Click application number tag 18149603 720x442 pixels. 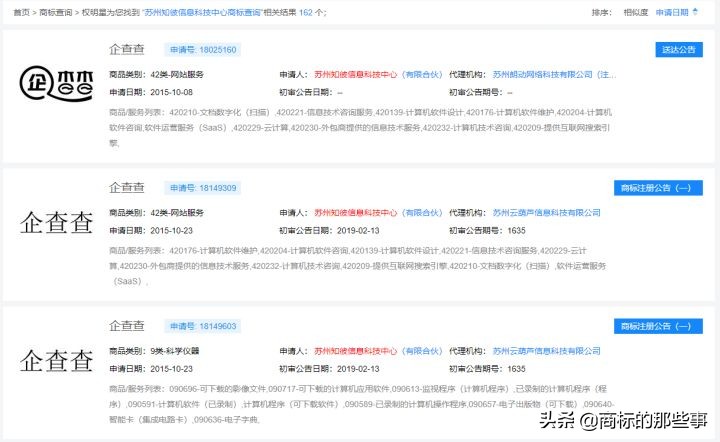pos(203,326)
